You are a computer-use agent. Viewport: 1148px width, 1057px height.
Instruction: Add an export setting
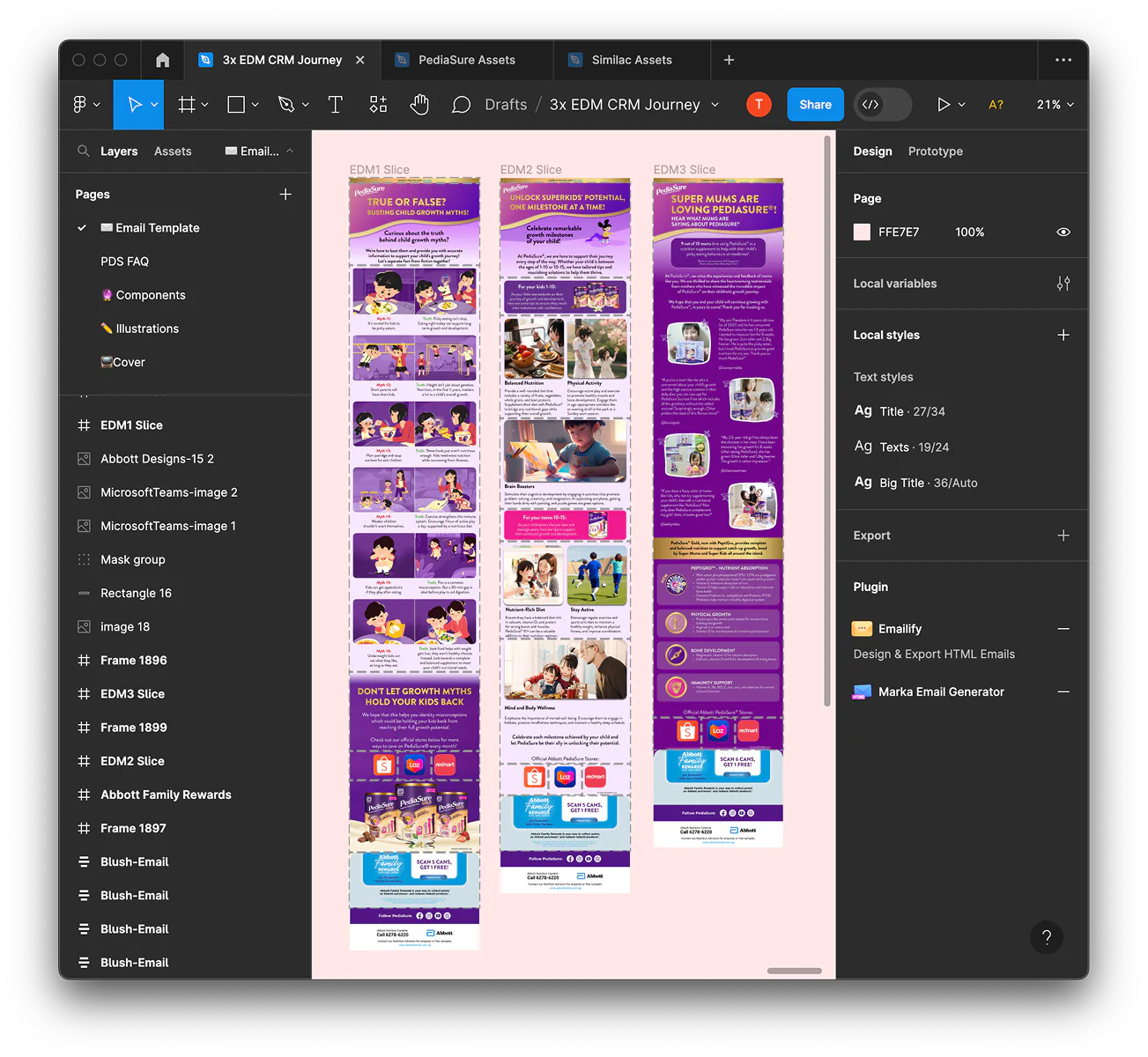(x=1063, y=536)
